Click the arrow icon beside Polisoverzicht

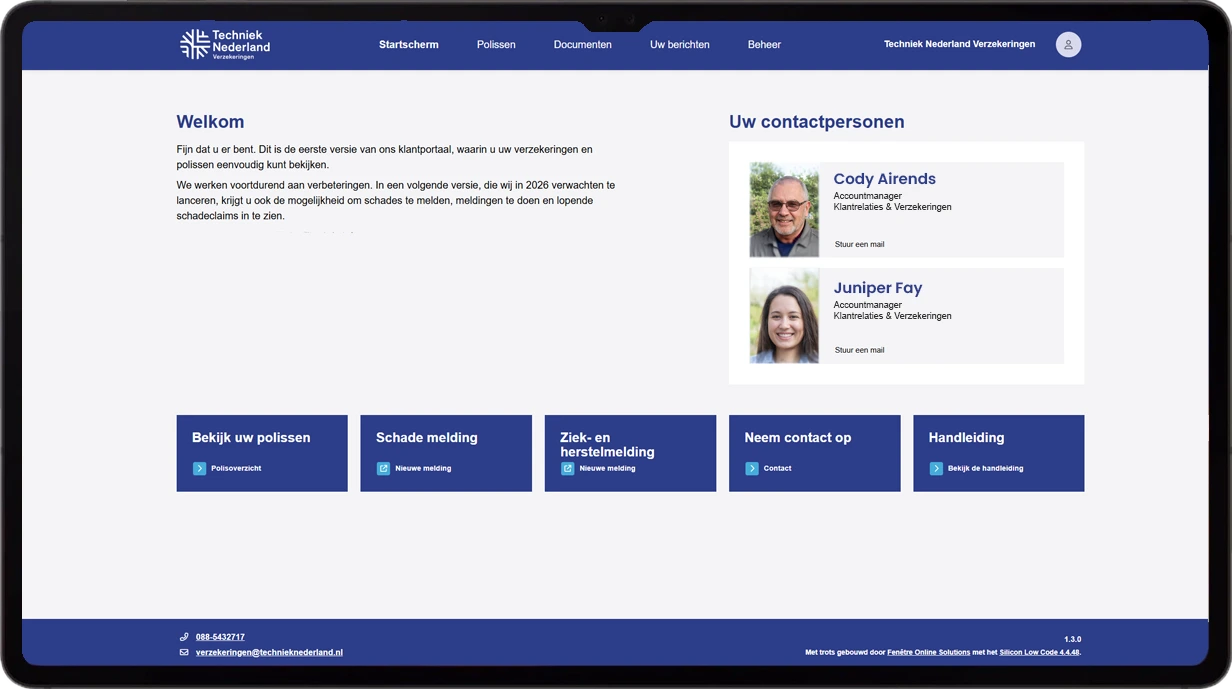199,468
